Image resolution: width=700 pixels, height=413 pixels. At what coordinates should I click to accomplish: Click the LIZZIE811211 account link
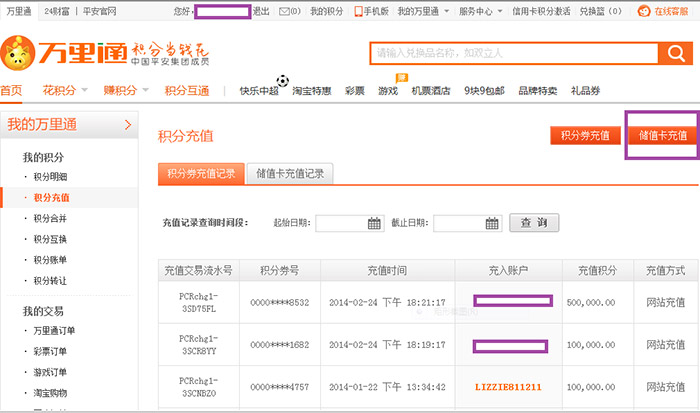(x=508, y=387)
